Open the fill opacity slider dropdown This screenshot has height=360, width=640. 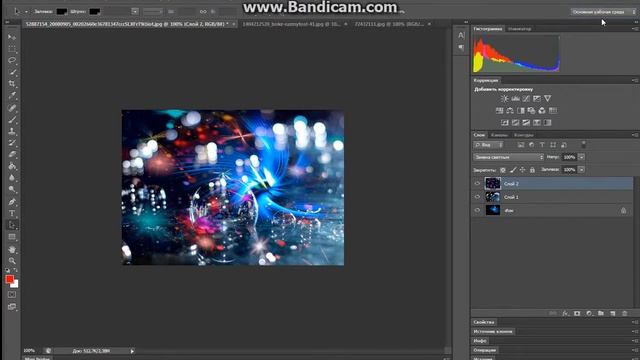582,169
